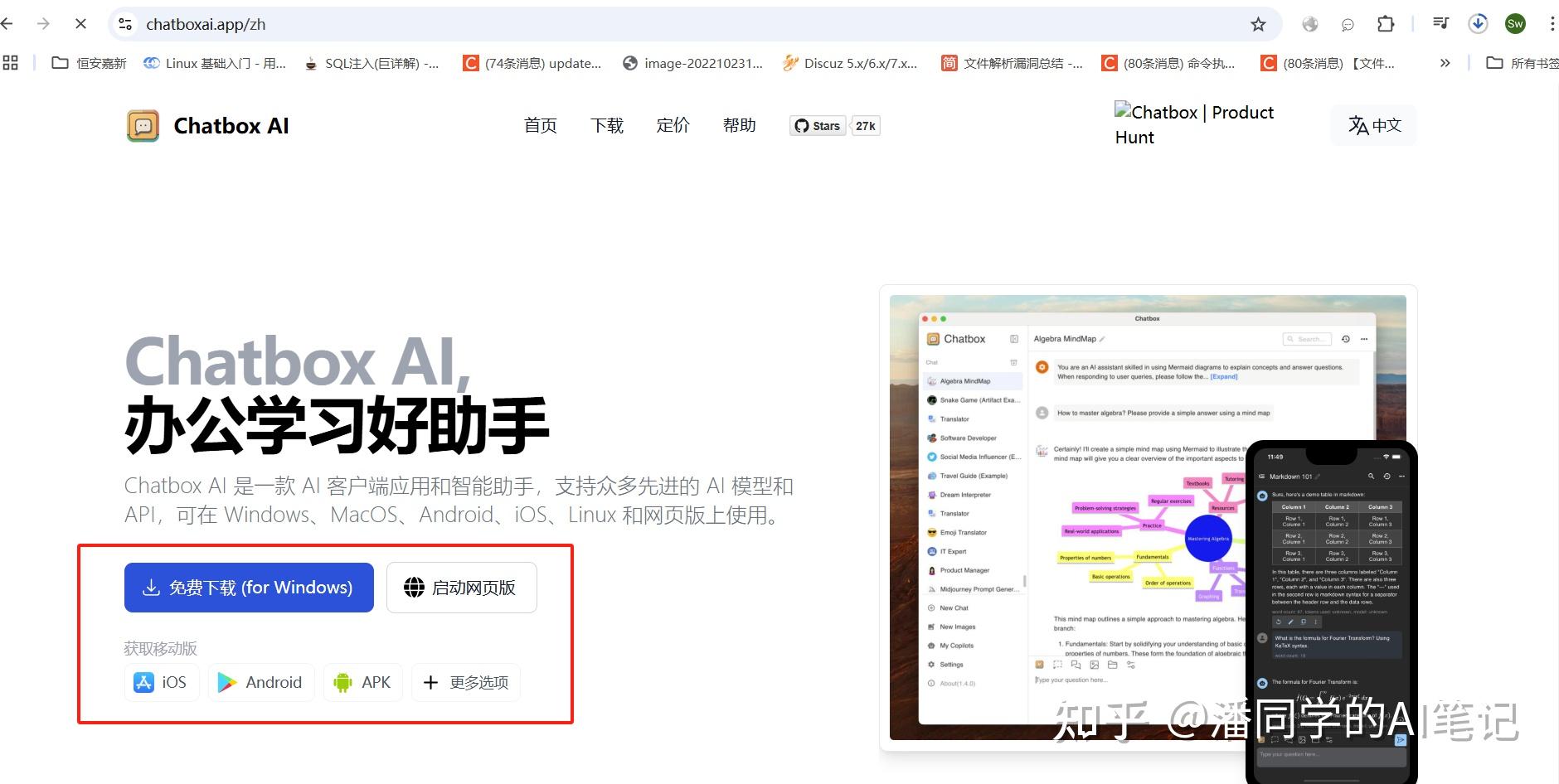1559x784 pixels.
Task: Go back using the browser back arrow
Action: point(7,24)
